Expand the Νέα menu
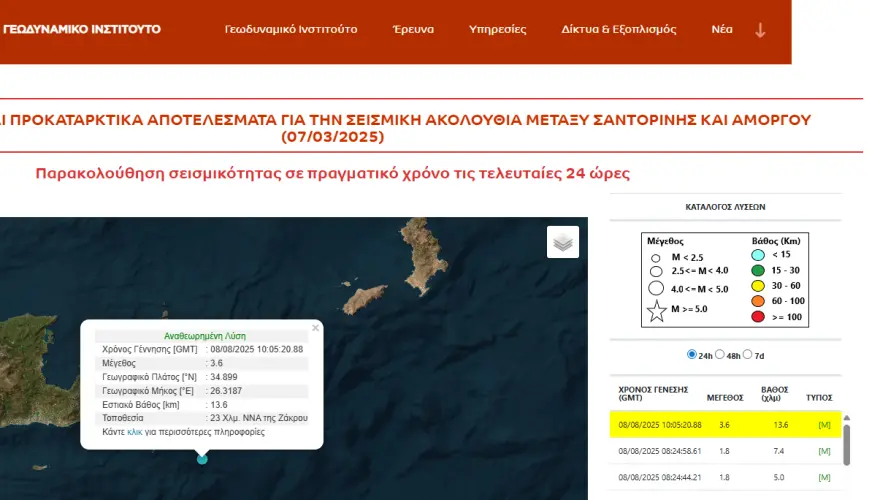The height and width of the screenshot is (500, 880). (x=721, y=29)
